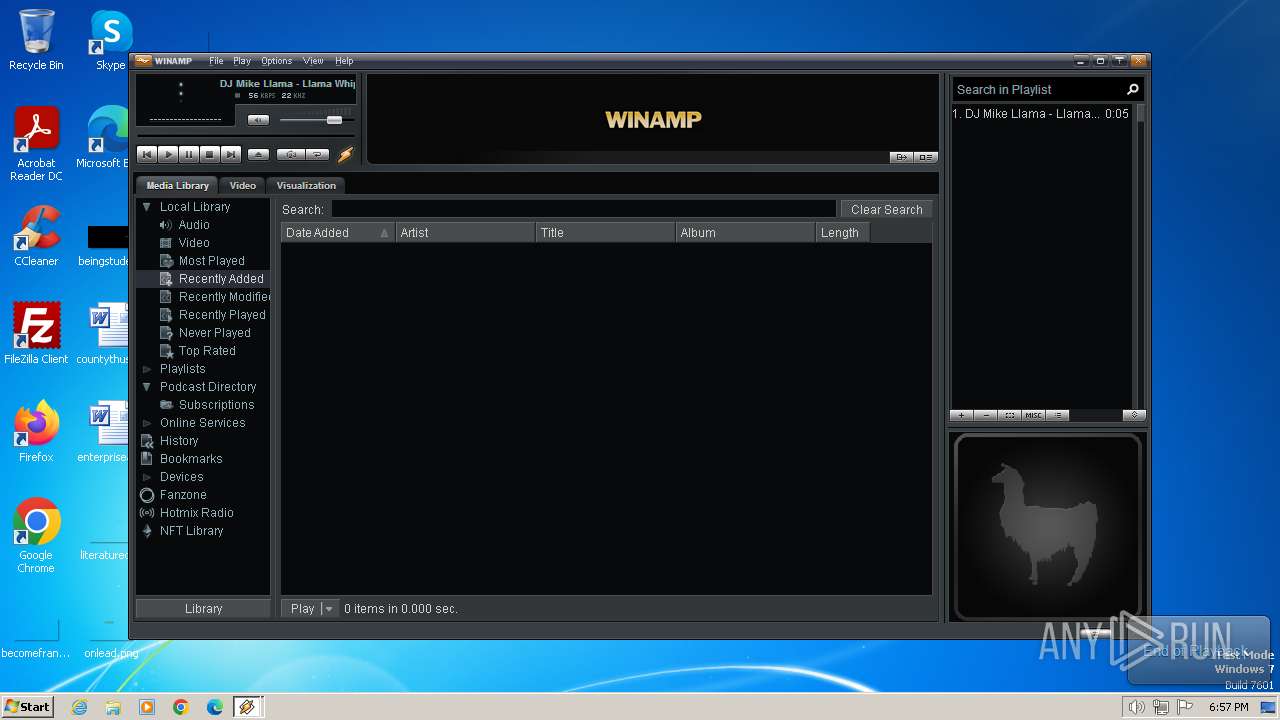
Task: Sort by Date Added column
Action: tap(338, 233)
